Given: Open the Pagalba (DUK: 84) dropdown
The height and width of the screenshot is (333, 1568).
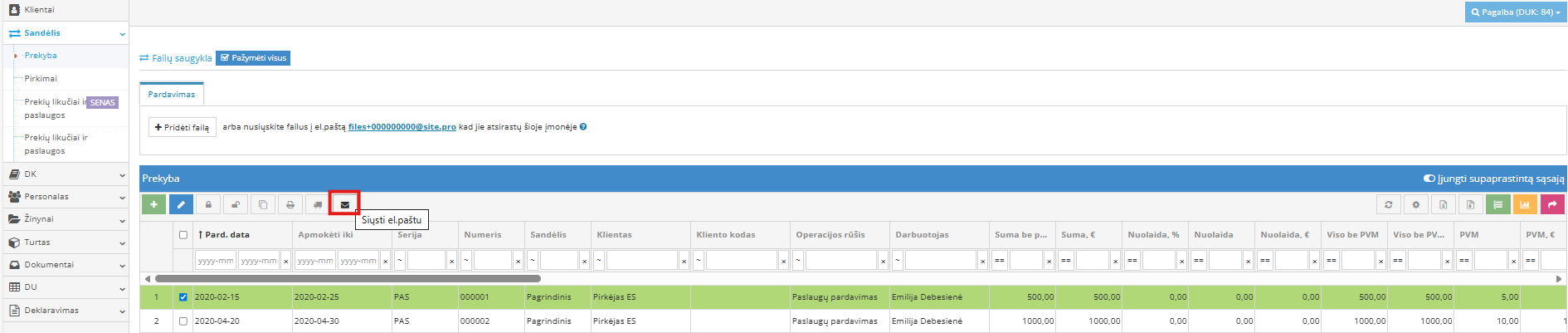Looking at the screenshot, I should (x=1515, y=12).
